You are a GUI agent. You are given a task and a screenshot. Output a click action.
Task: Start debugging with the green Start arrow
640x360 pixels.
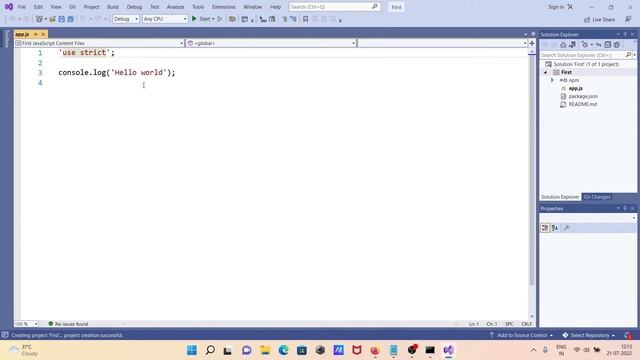(x=194, y=19)
